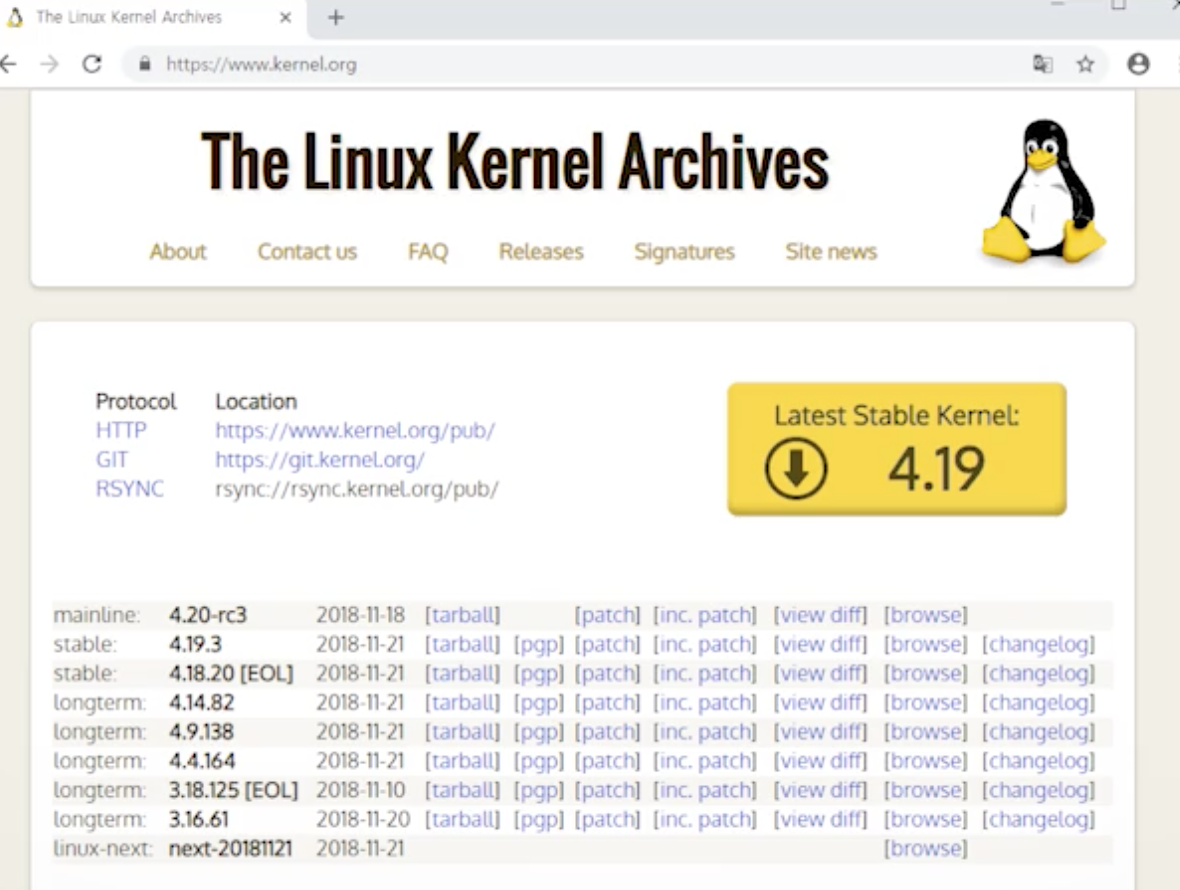Image resolution: width=1180 pixels, height=890 pixels.
Task: View diff for 4.18.20 [EOL]
Action: 820,673
